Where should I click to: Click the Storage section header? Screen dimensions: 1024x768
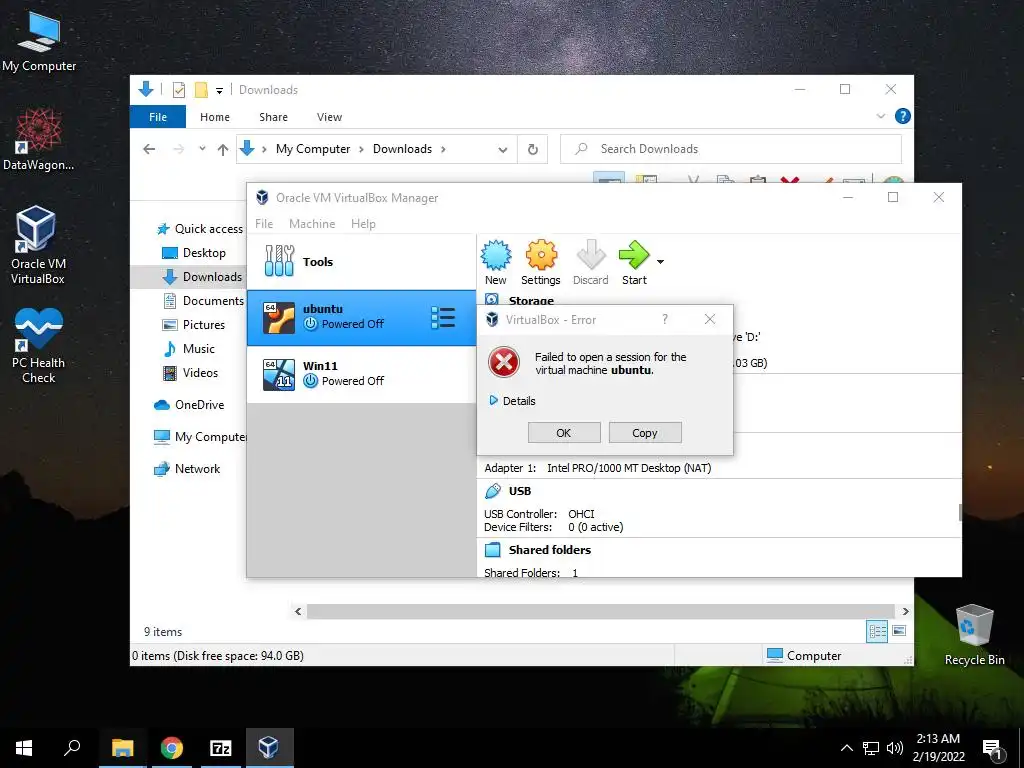tap(531, 301)
